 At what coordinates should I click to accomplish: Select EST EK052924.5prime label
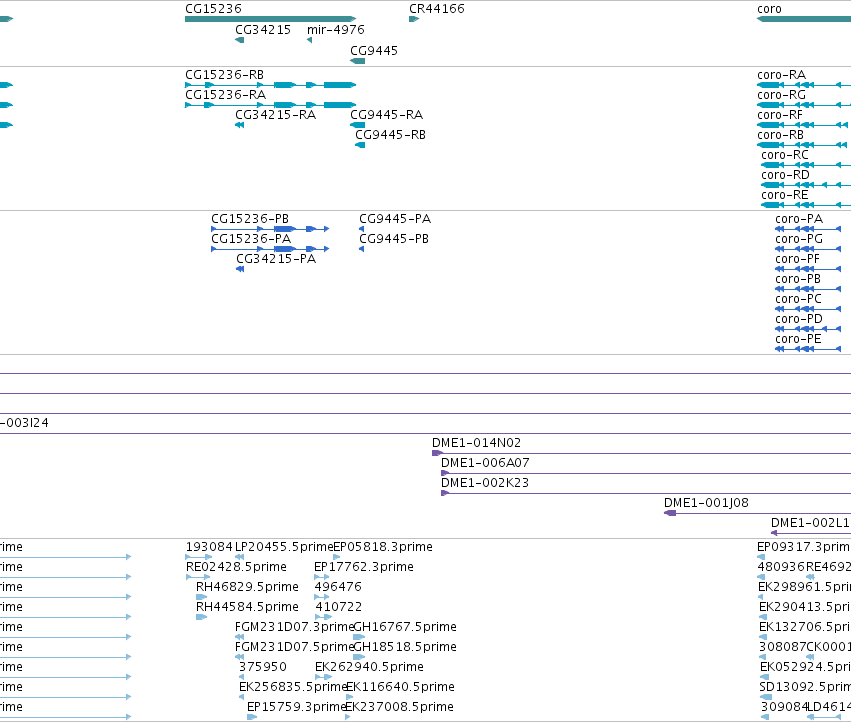[x=805, y=667]
